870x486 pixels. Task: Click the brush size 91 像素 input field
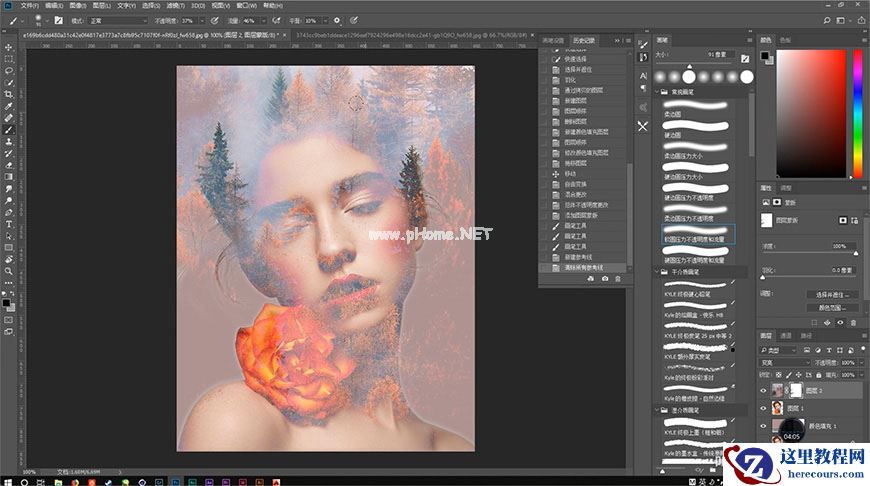coord(718,54)
